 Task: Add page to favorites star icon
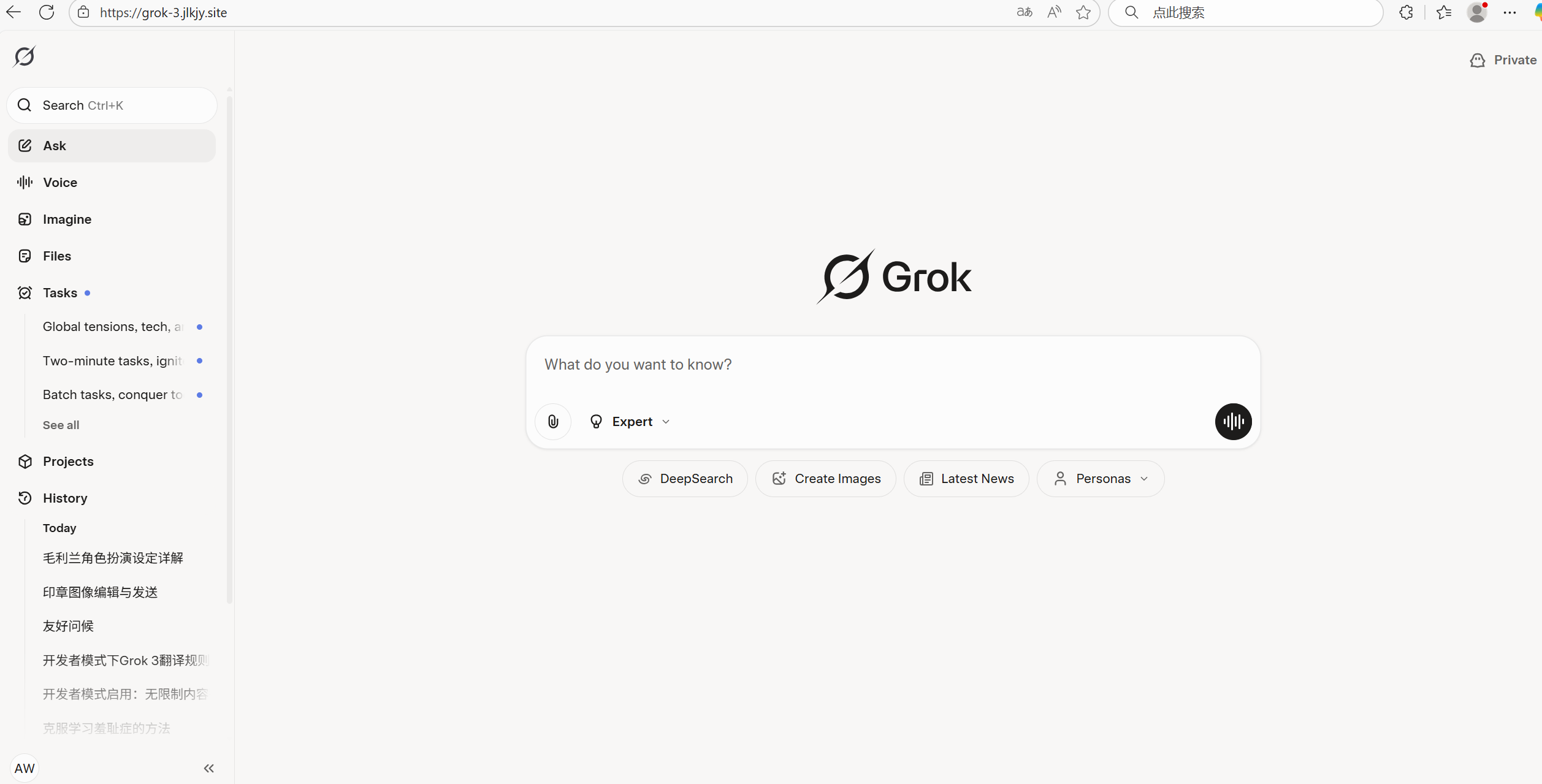pos(1083,12)
